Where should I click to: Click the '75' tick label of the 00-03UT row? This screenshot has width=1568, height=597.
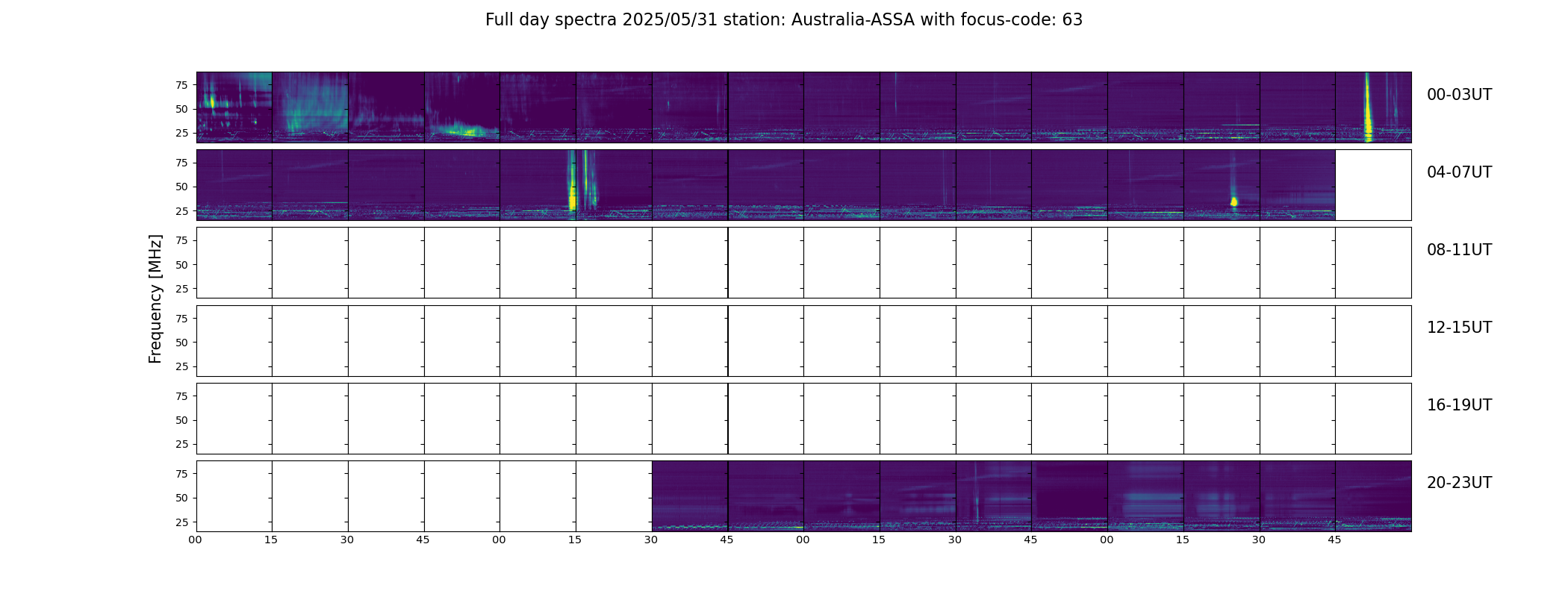coord(181,85)
